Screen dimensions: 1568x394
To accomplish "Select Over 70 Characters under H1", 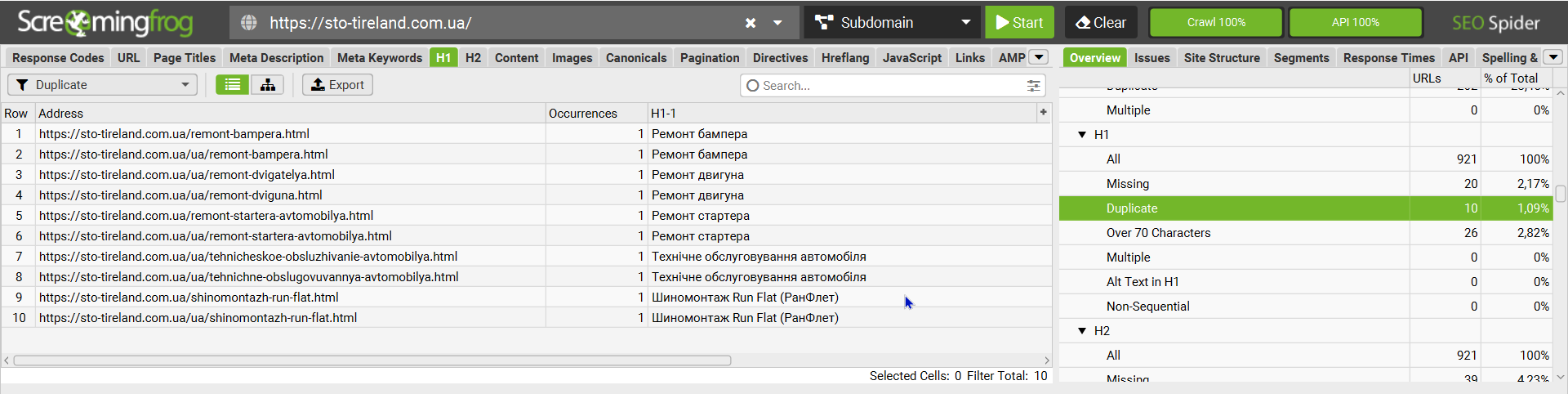I will (x=1158, y=233).
